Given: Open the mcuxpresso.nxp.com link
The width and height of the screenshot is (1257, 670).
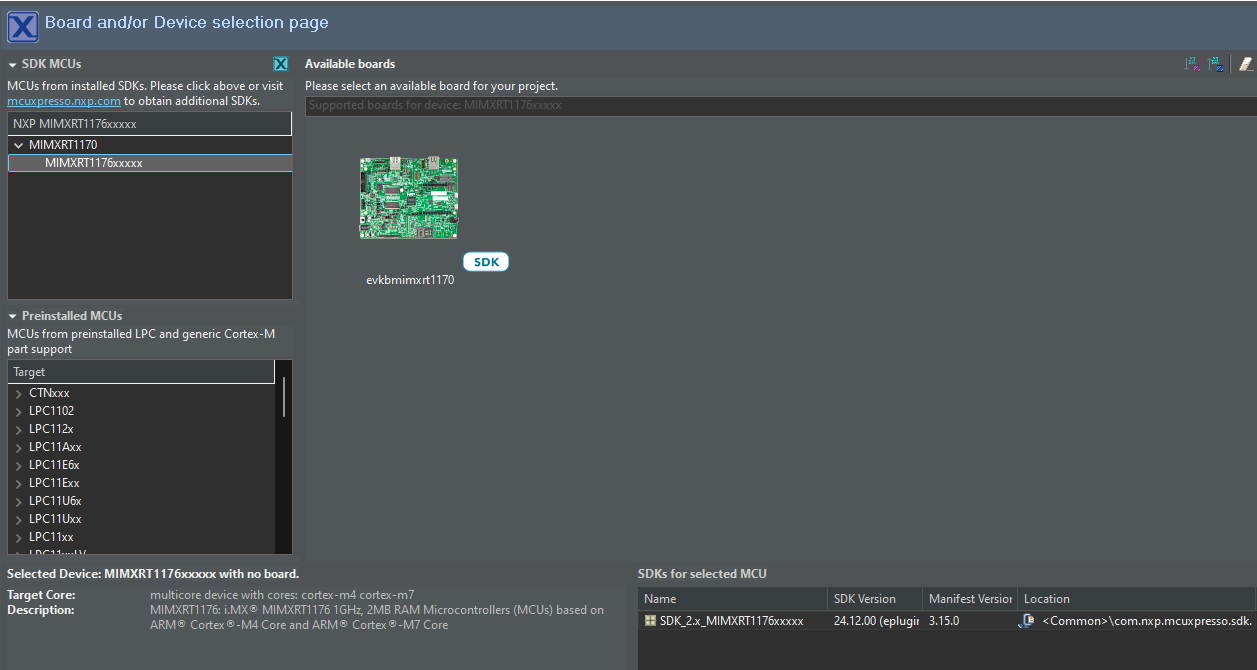Looking at the screenshot, I should tap(63, 100).
